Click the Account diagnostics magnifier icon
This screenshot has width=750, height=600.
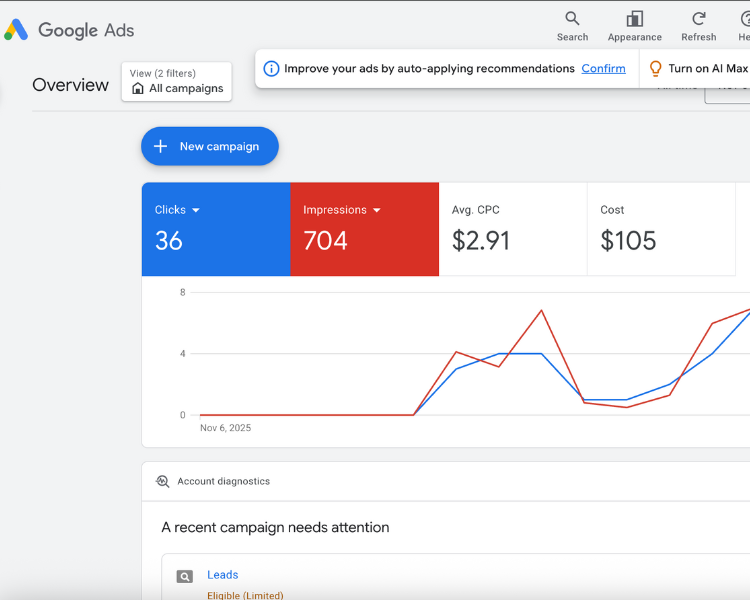point(163,481)
